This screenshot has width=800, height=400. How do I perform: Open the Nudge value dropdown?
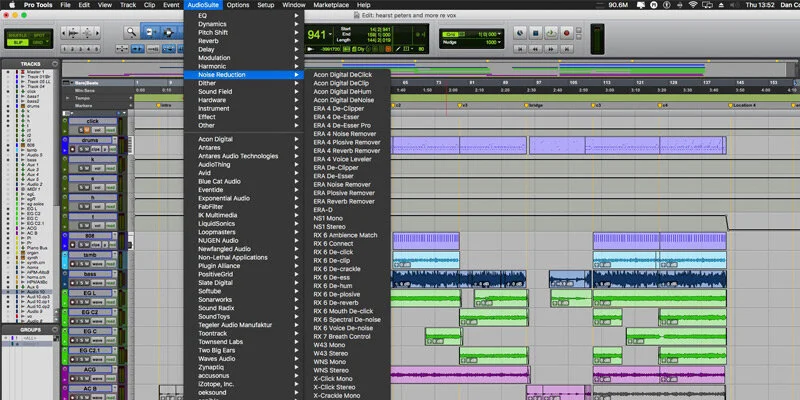point(499,42)
